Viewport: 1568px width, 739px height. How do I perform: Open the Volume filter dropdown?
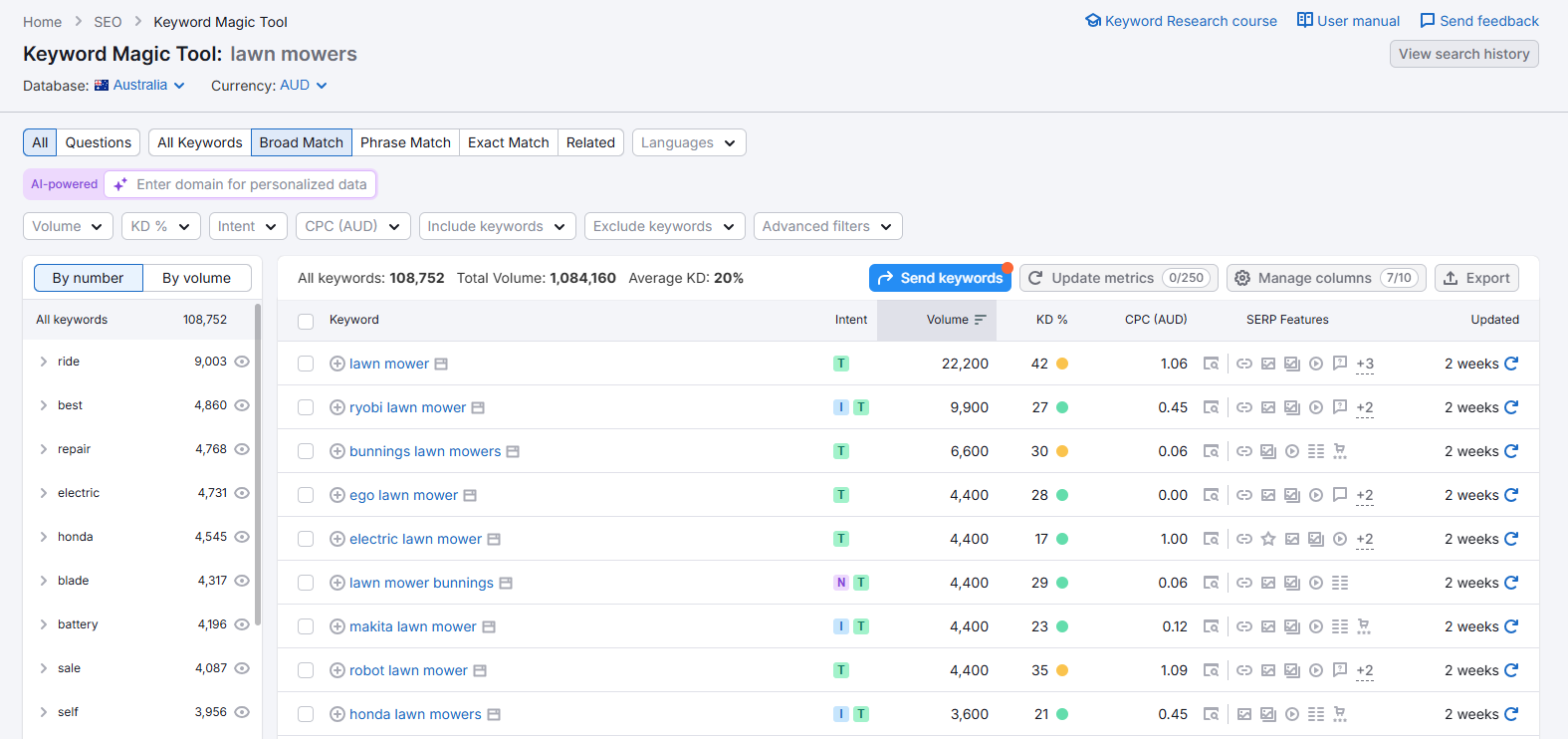pyautogui.click(x=68, y=226)
